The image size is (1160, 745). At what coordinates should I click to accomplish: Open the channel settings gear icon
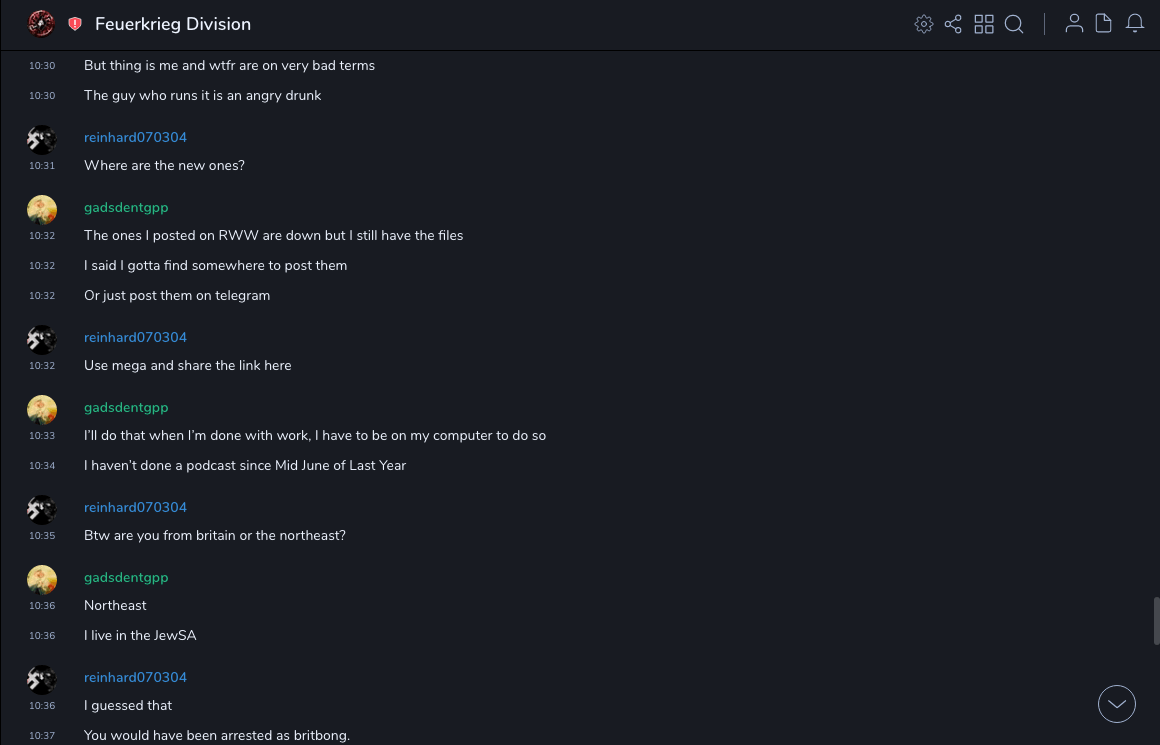[x=924, y=24]
